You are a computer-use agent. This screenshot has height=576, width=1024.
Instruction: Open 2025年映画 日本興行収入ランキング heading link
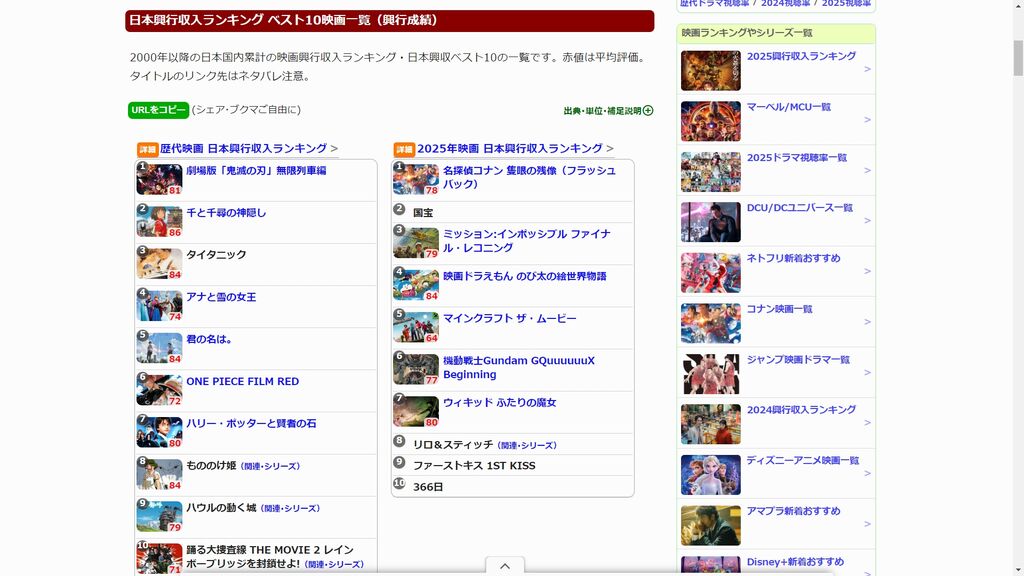coord(509,148)
